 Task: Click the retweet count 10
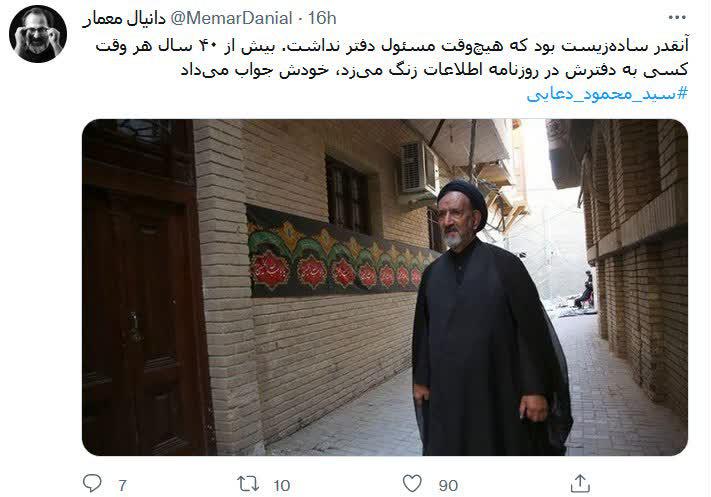[x=282, y=486]
